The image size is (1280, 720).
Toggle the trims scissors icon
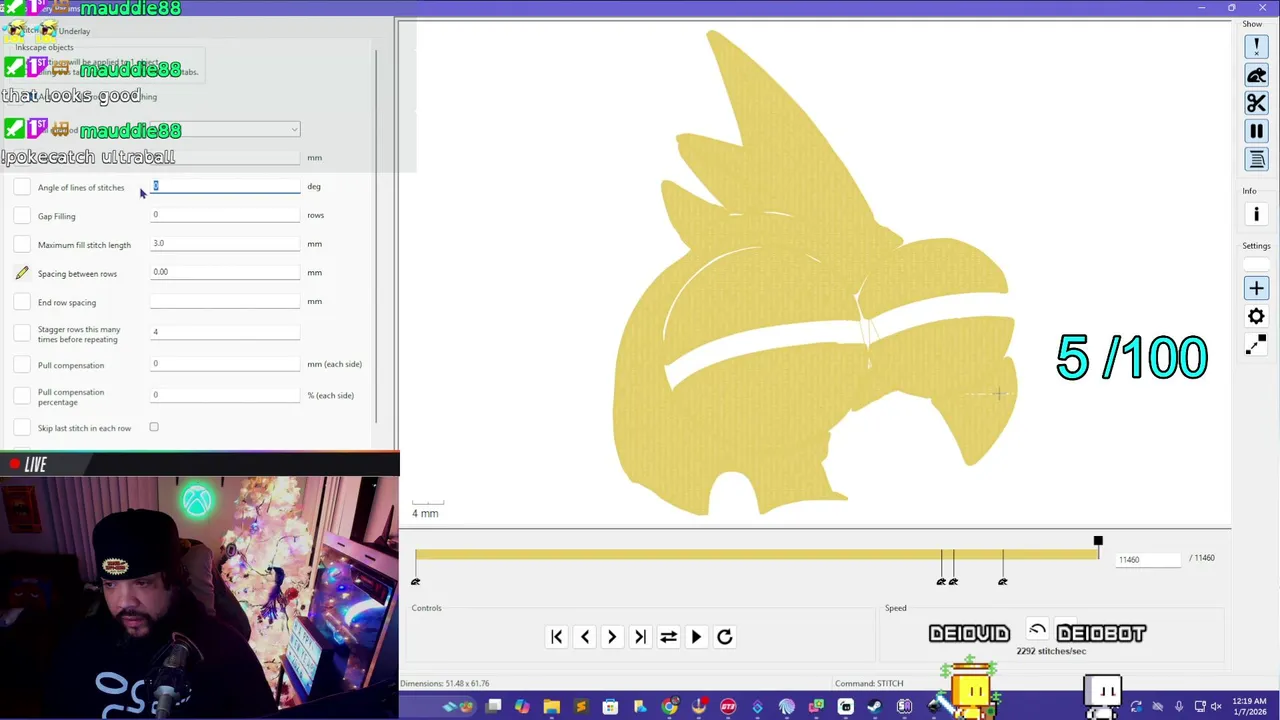(1256, 103)
